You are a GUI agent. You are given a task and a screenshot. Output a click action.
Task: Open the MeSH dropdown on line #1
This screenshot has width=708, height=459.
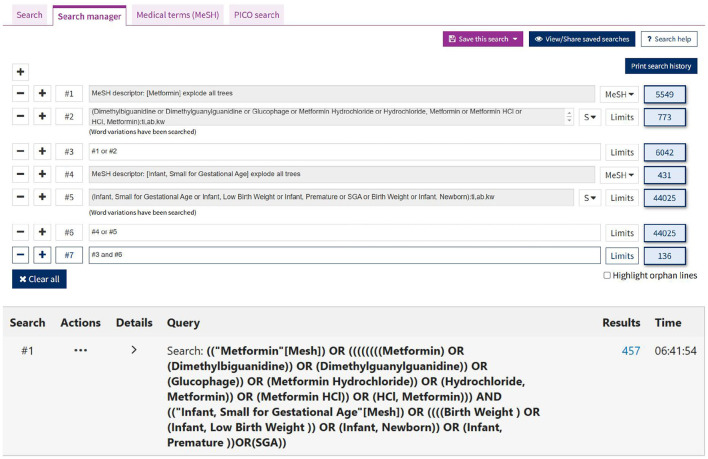(x=619, y=94)
